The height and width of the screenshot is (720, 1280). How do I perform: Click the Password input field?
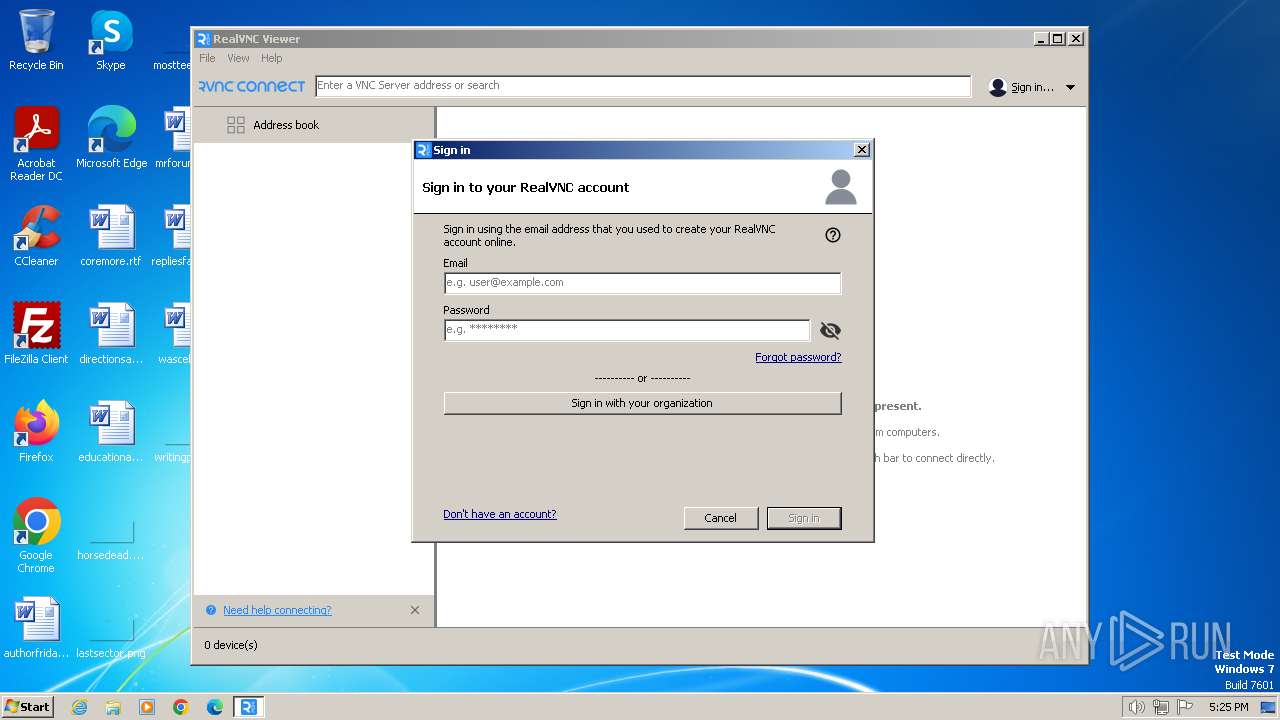627,330
